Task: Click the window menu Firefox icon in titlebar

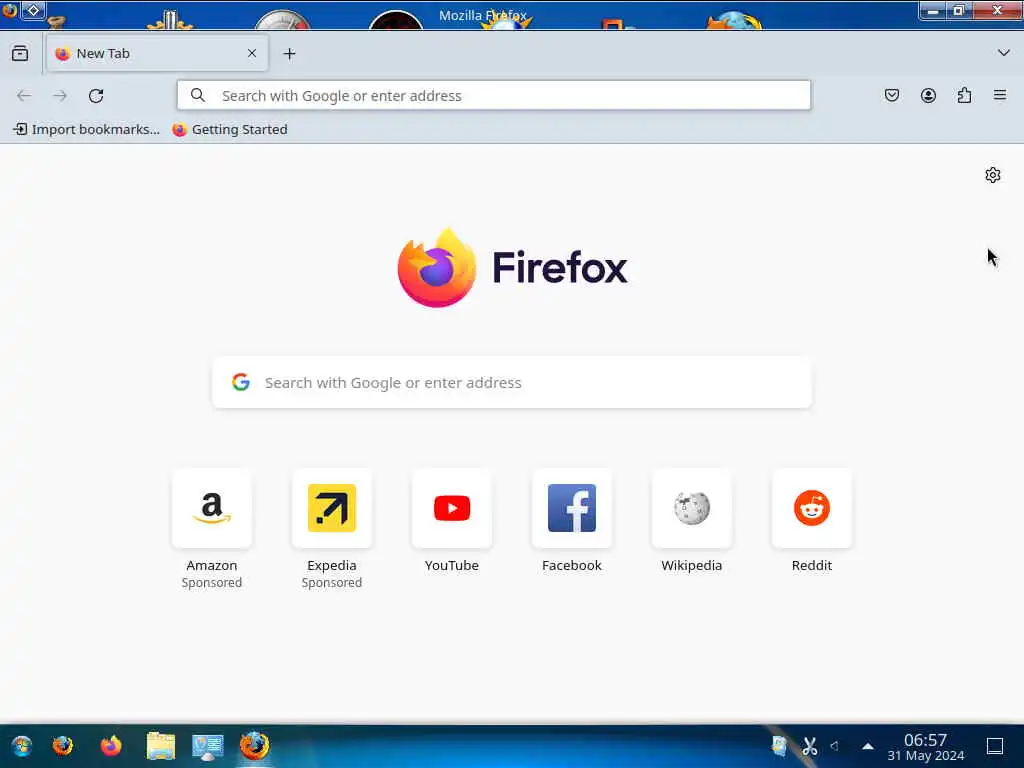Action: (x=9, y=10)
